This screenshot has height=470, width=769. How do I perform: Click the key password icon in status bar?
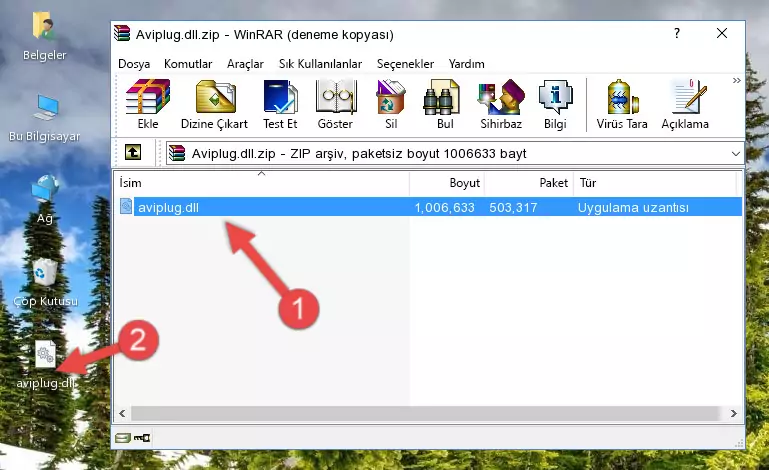(x=142, y=438)
